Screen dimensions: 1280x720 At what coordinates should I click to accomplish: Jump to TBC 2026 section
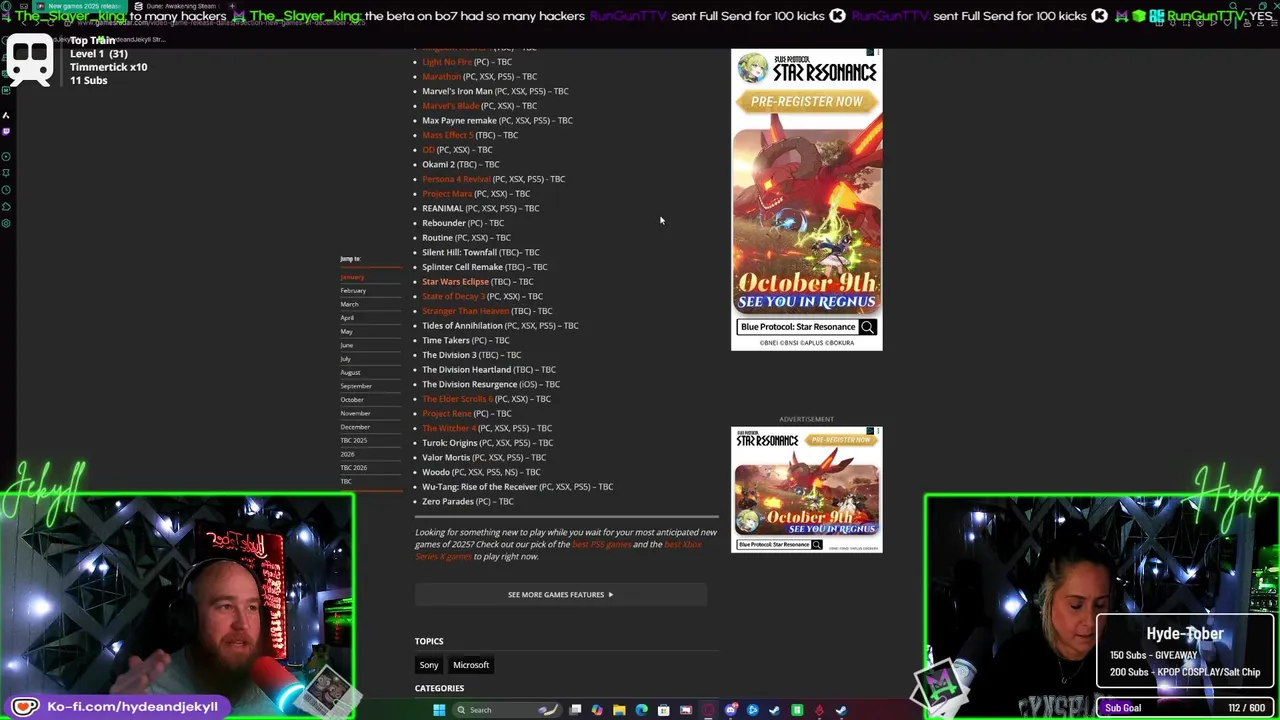click(354, 467)
